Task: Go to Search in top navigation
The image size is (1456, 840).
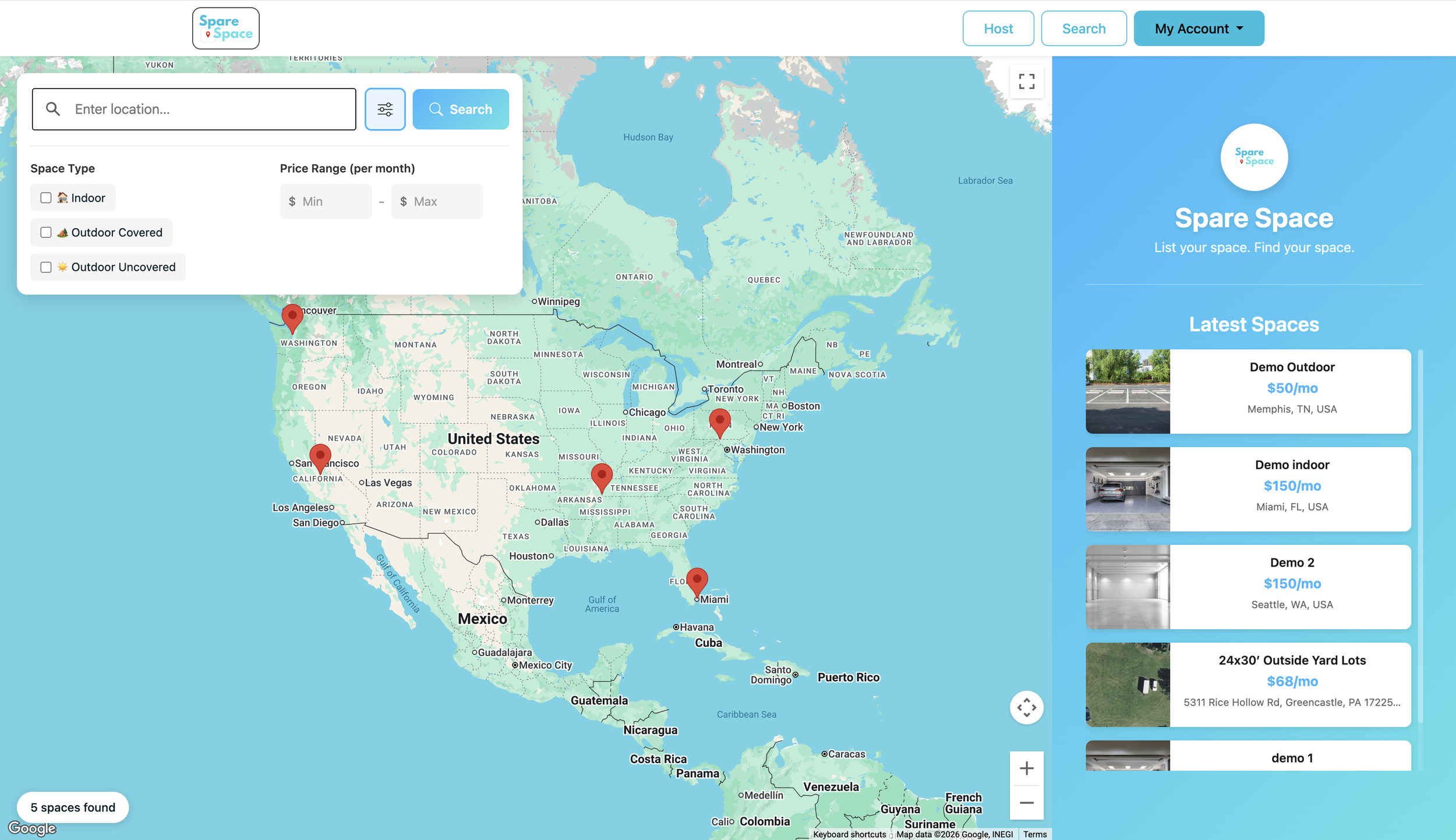Action: coord(1083,29)
